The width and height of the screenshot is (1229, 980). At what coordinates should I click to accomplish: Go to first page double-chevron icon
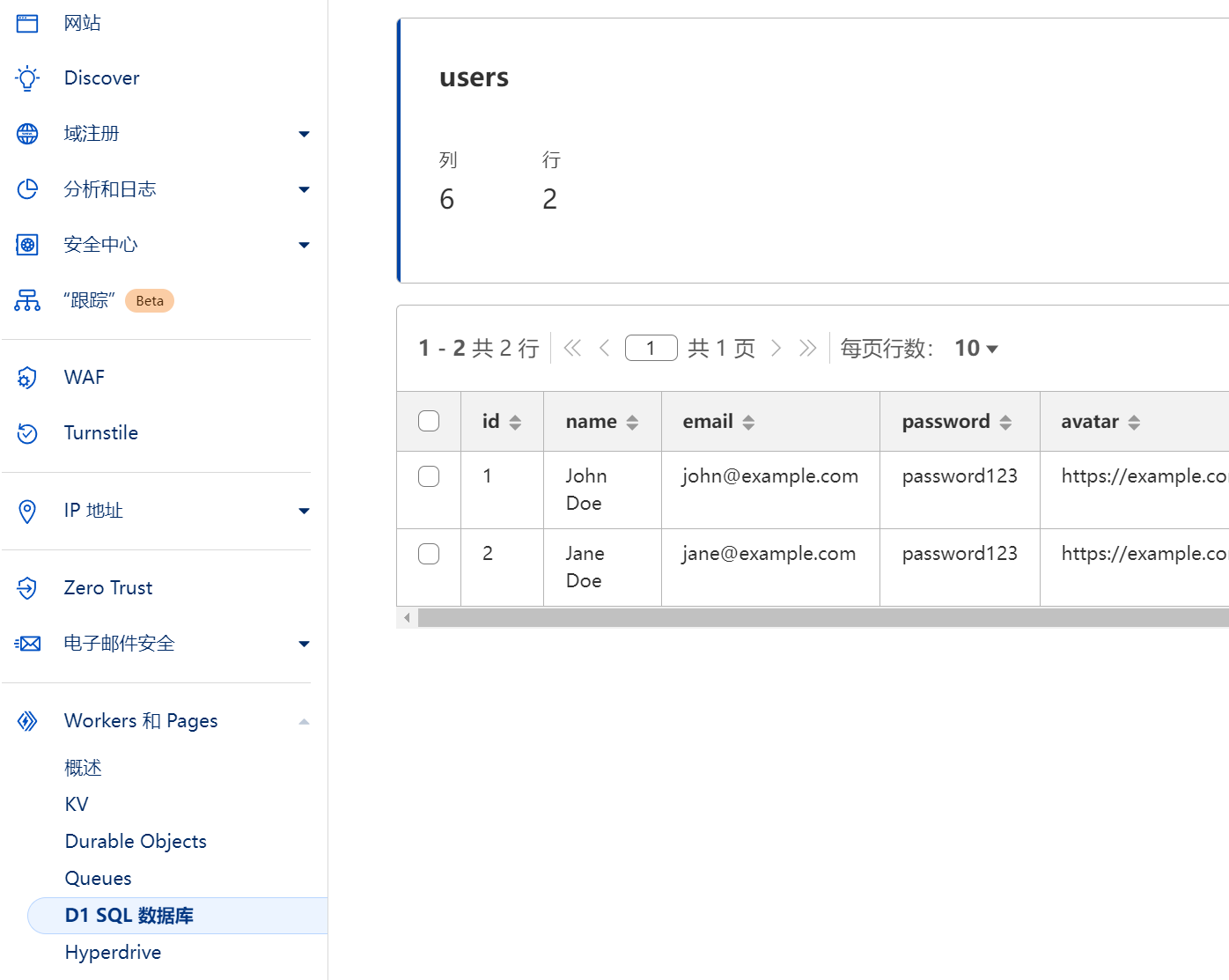(x=572, y=348)
